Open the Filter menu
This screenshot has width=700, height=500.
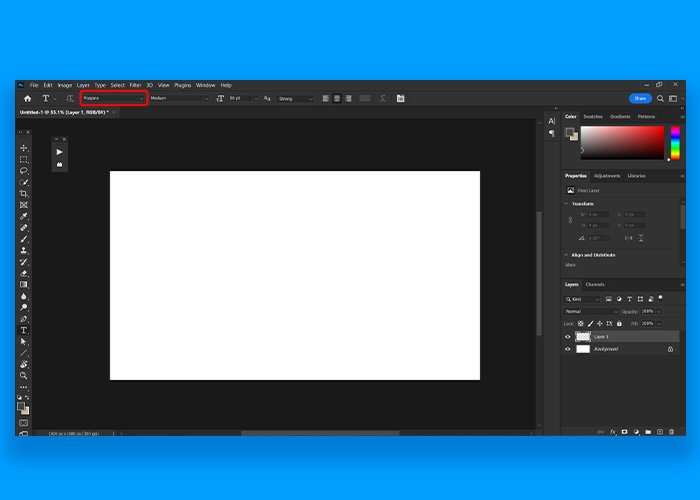(135, 85)
